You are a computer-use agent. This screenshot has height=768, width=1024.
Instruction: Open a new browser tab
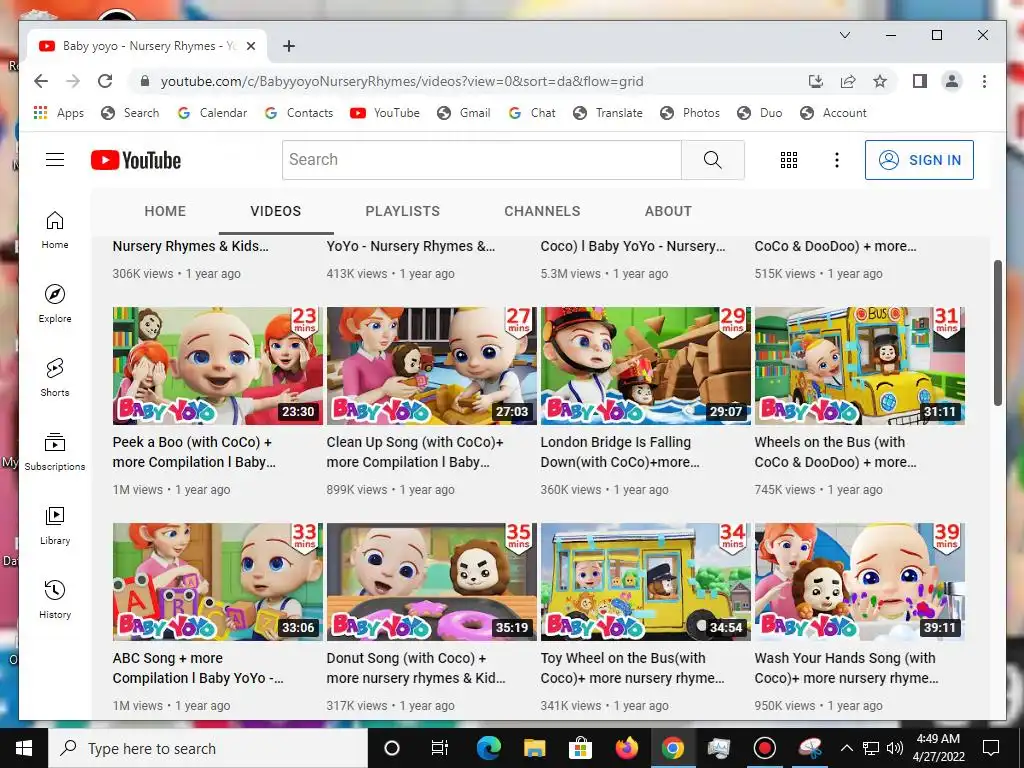(x=289, y=46)
